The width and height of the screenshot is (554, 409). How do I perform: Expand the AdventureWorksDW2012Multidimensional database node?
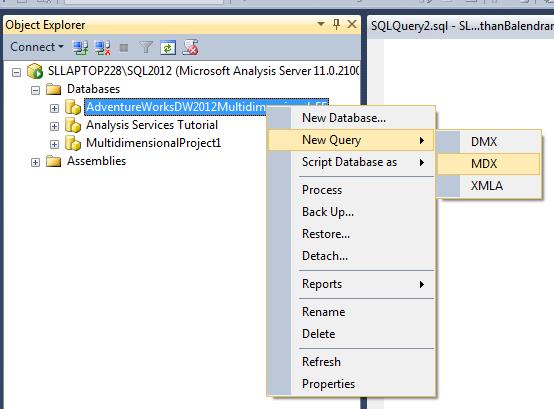tap(54, 108)
